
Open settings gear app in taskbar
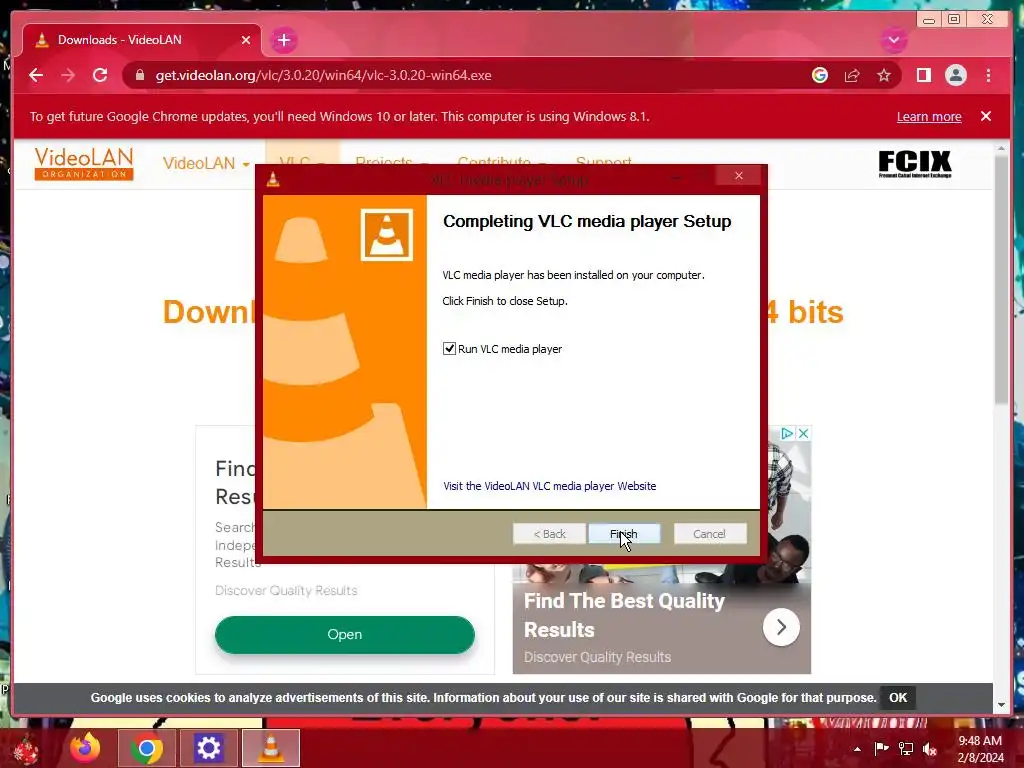(x=208, y=748)
